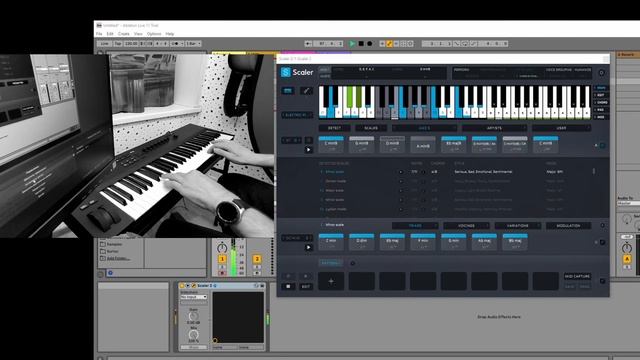The height and width of the screenshot is (360, 640).
Task: Adjust lower knob on Scaler device panel
Action: [193, 335]
